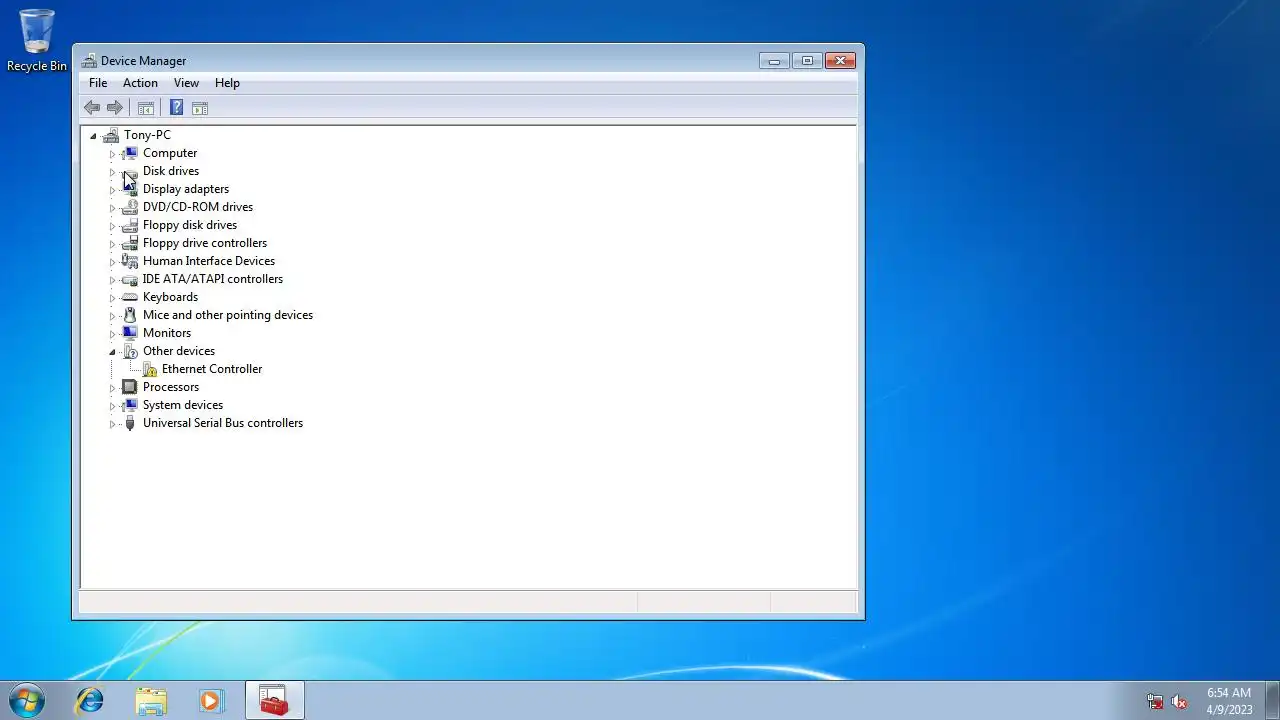Click the Show/Hide Console Tree toolbar icon
This screenshot has width=1280, height=720.
146,108
